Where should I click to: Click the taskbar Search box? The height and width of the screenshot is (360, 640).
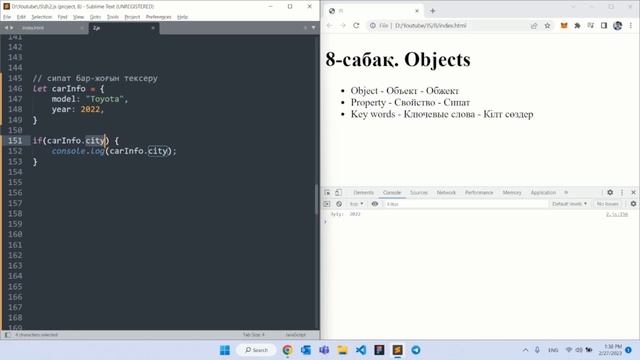point(256,350)
